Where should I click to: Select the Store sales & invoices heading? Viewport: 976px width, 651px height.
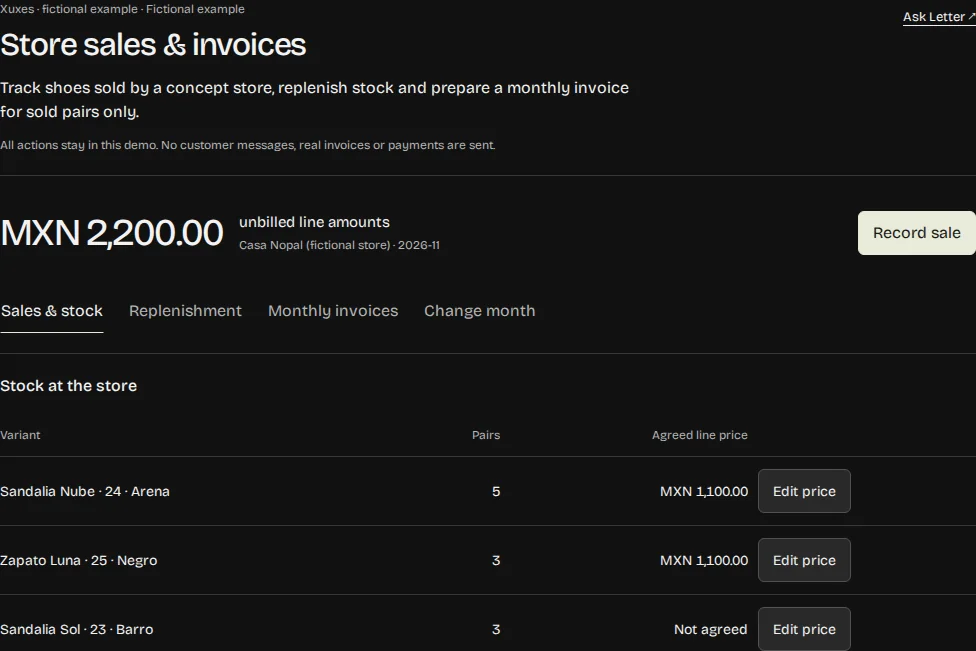(x=153, y=45)
